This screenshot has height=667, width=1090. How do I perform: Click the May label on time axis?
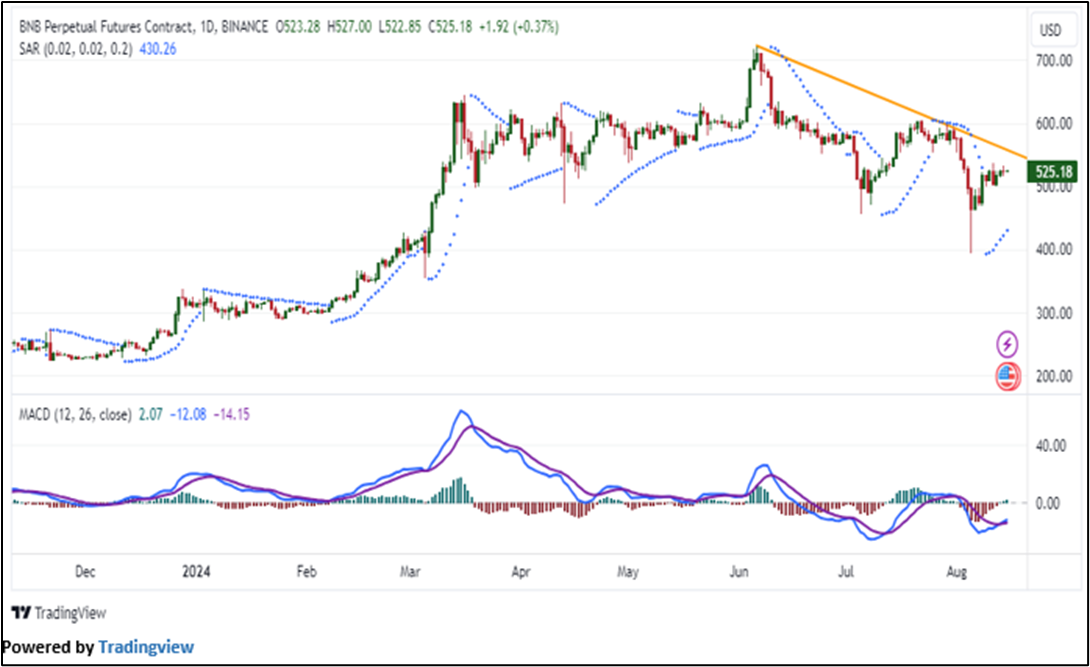(x=628, y=572)
